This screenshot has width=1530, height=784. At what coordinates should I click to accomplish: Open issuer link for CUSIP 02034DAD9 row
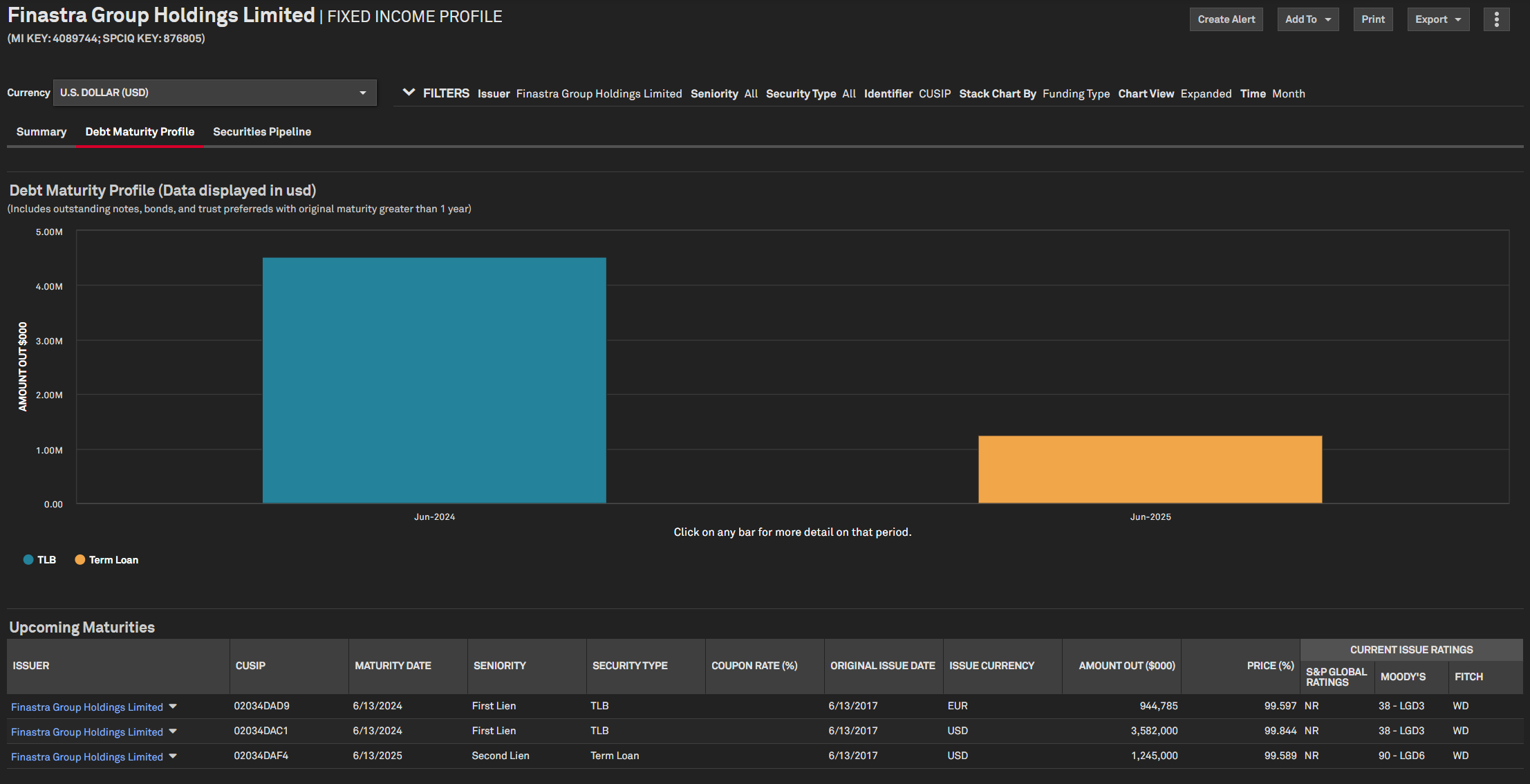point(87,707)
